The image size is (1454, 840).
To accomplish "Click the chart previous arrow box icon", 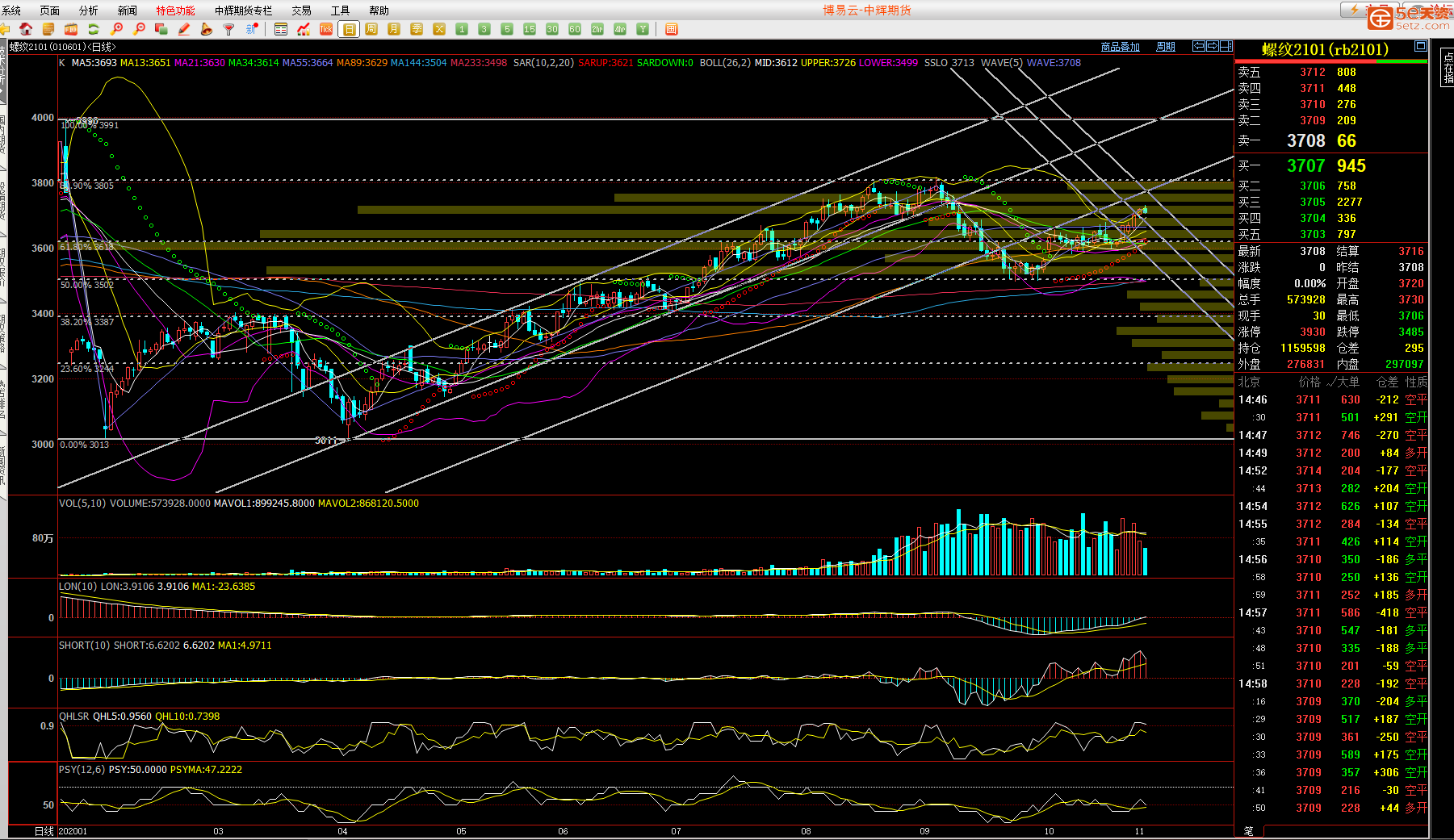I will (1199, 46).
